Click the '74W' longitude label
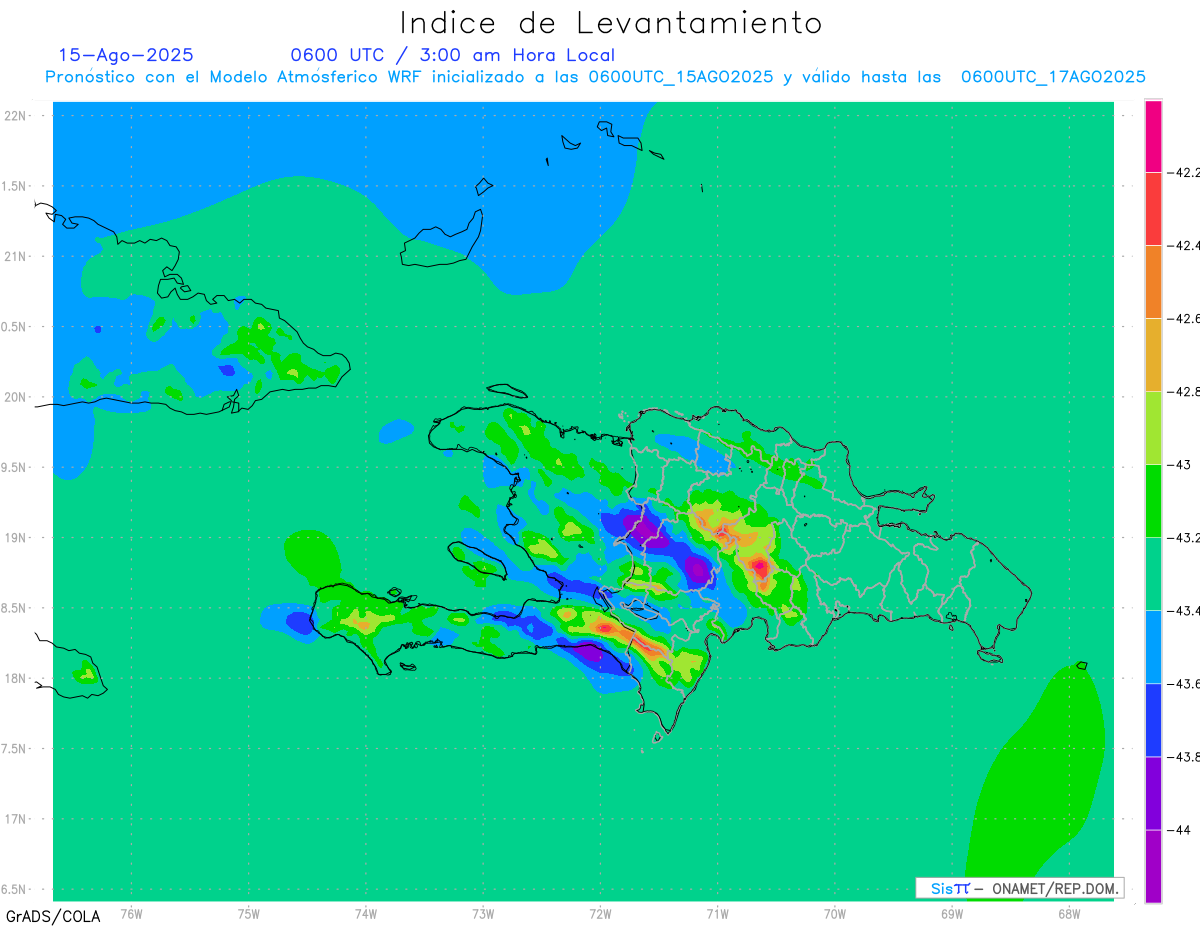1200x927 pixels. pos(366,913)
